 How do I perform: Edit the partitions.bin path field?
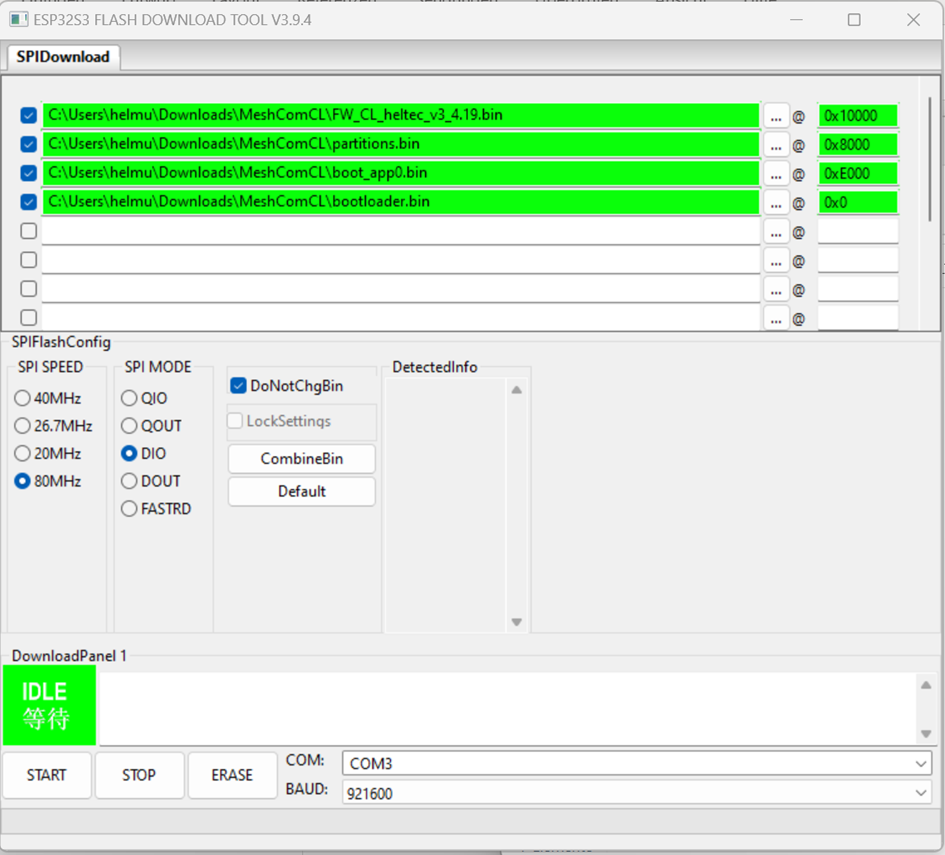[x=401, y=144]
